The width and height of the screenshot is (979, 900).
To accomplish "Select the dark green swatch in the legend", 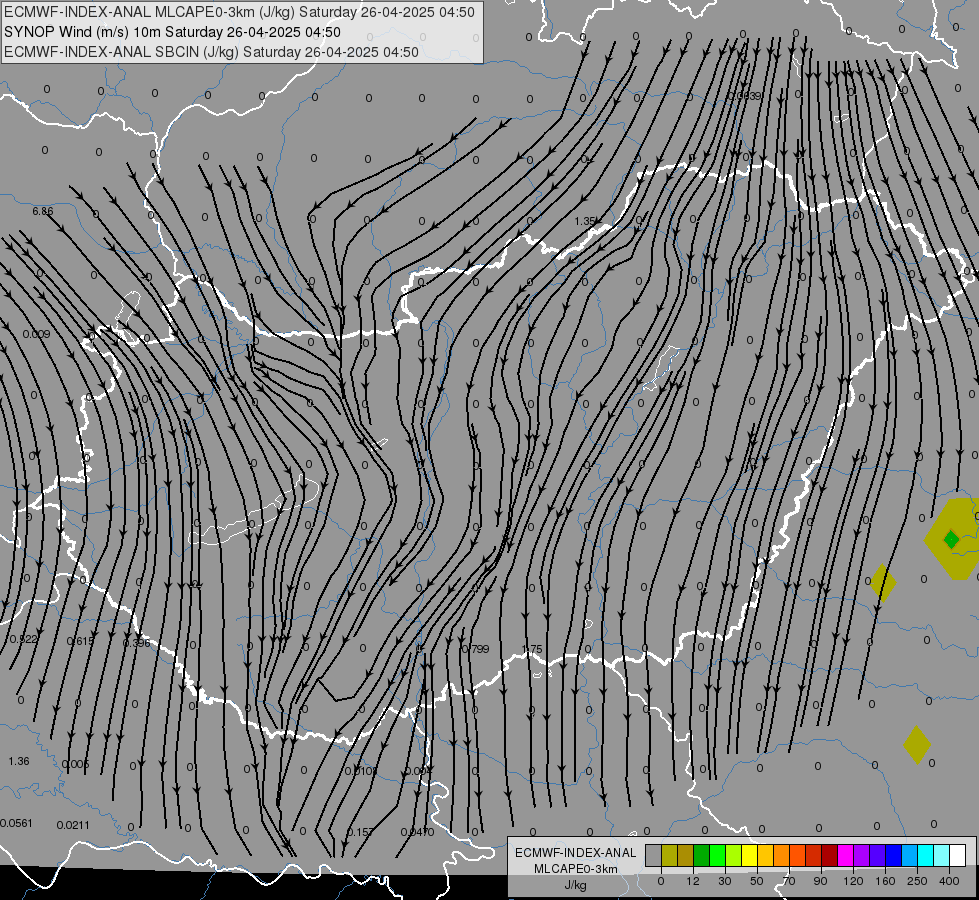I will (701, 855).
